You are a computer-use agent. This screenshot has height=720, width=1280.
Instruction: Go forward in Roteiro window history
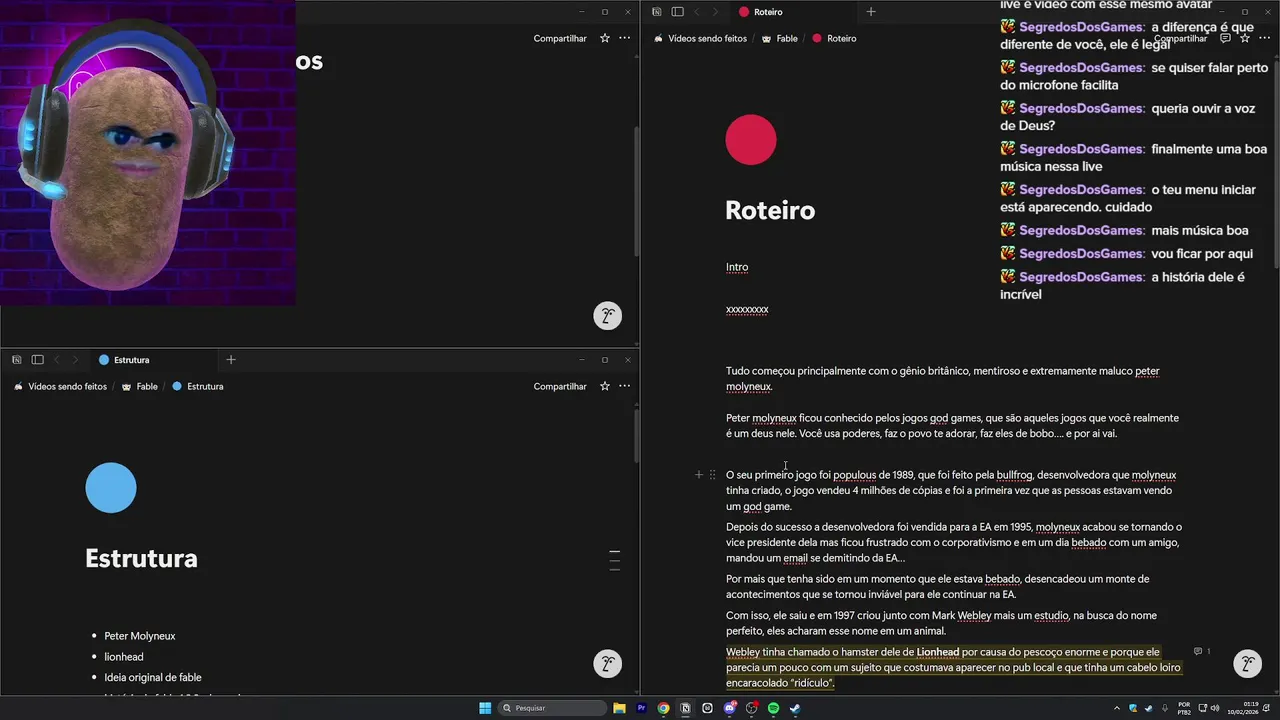pos(715,12)
